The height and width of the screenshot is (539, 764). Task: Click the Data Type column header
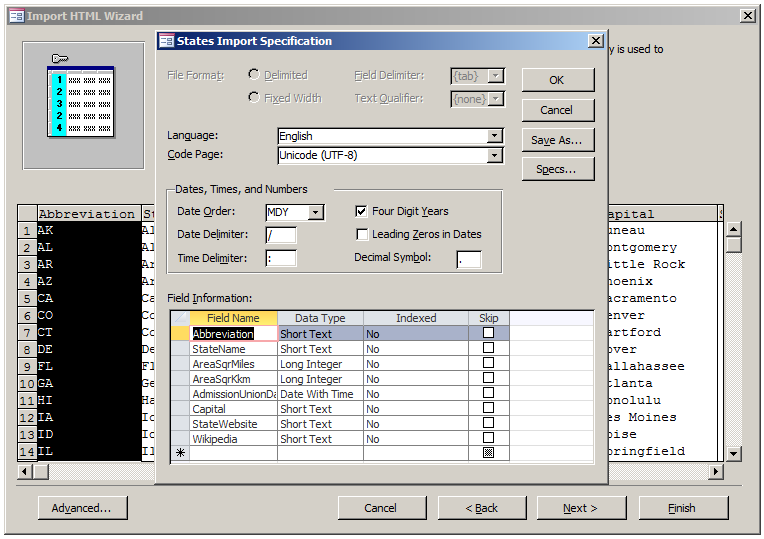coord(320,318)
